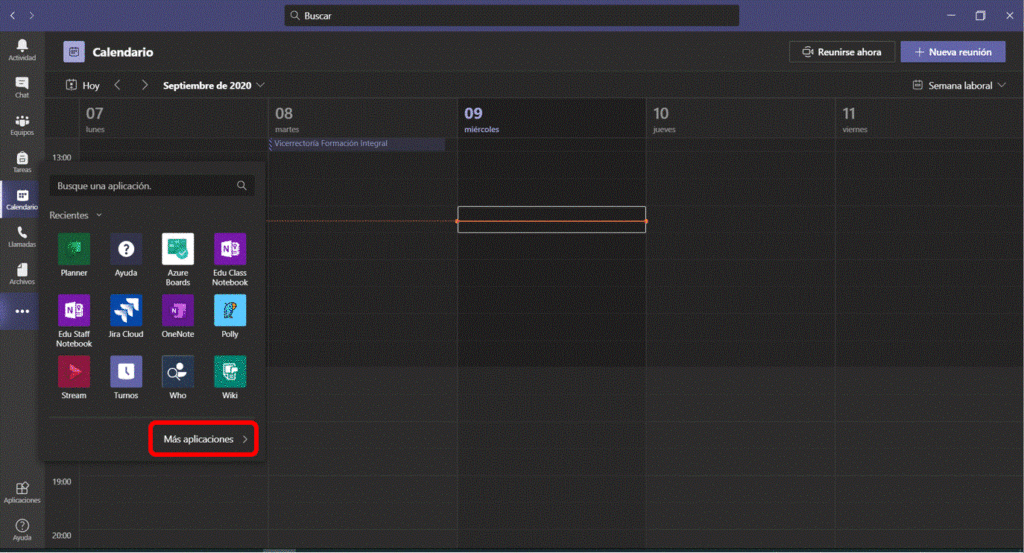Open Septiembre de 2020 month picker

213,86
